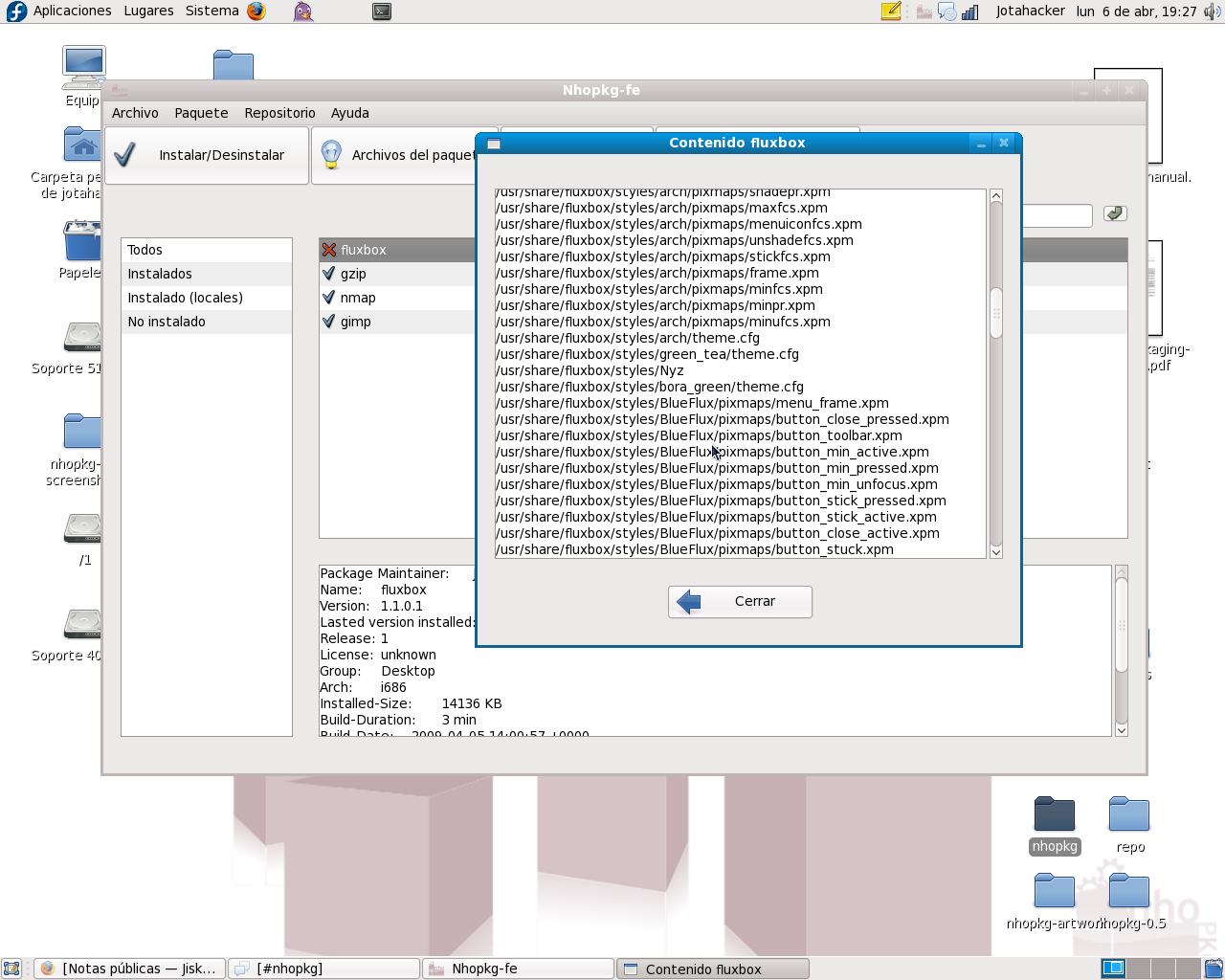Click the green_tea/theme.cfg file path line
1225x980 pixels.
coord(647,354)
